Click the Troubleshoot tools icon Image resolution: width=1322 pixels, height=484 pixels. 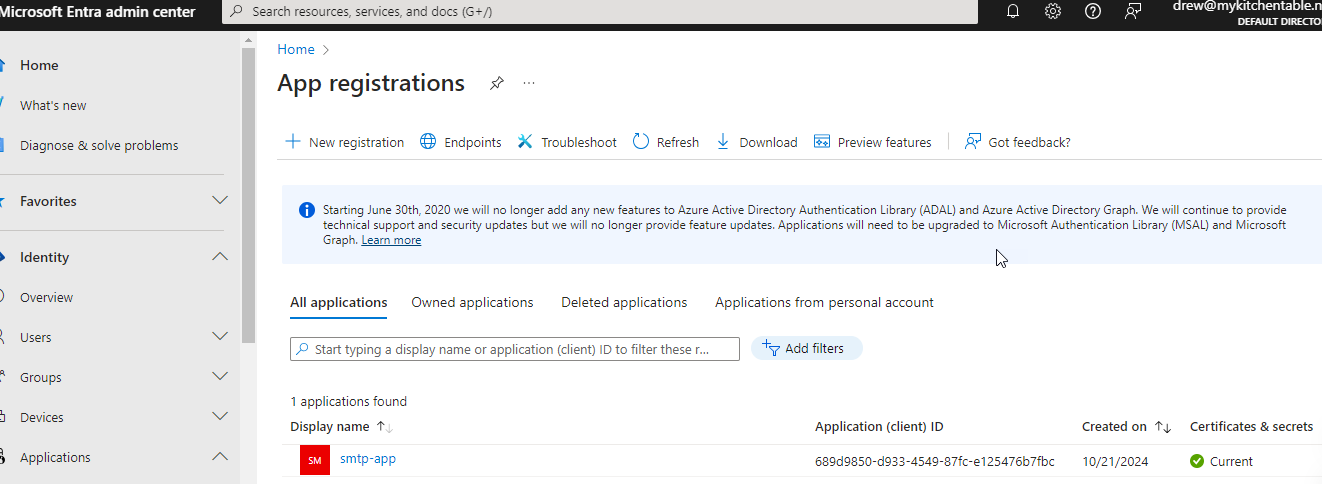525,142
